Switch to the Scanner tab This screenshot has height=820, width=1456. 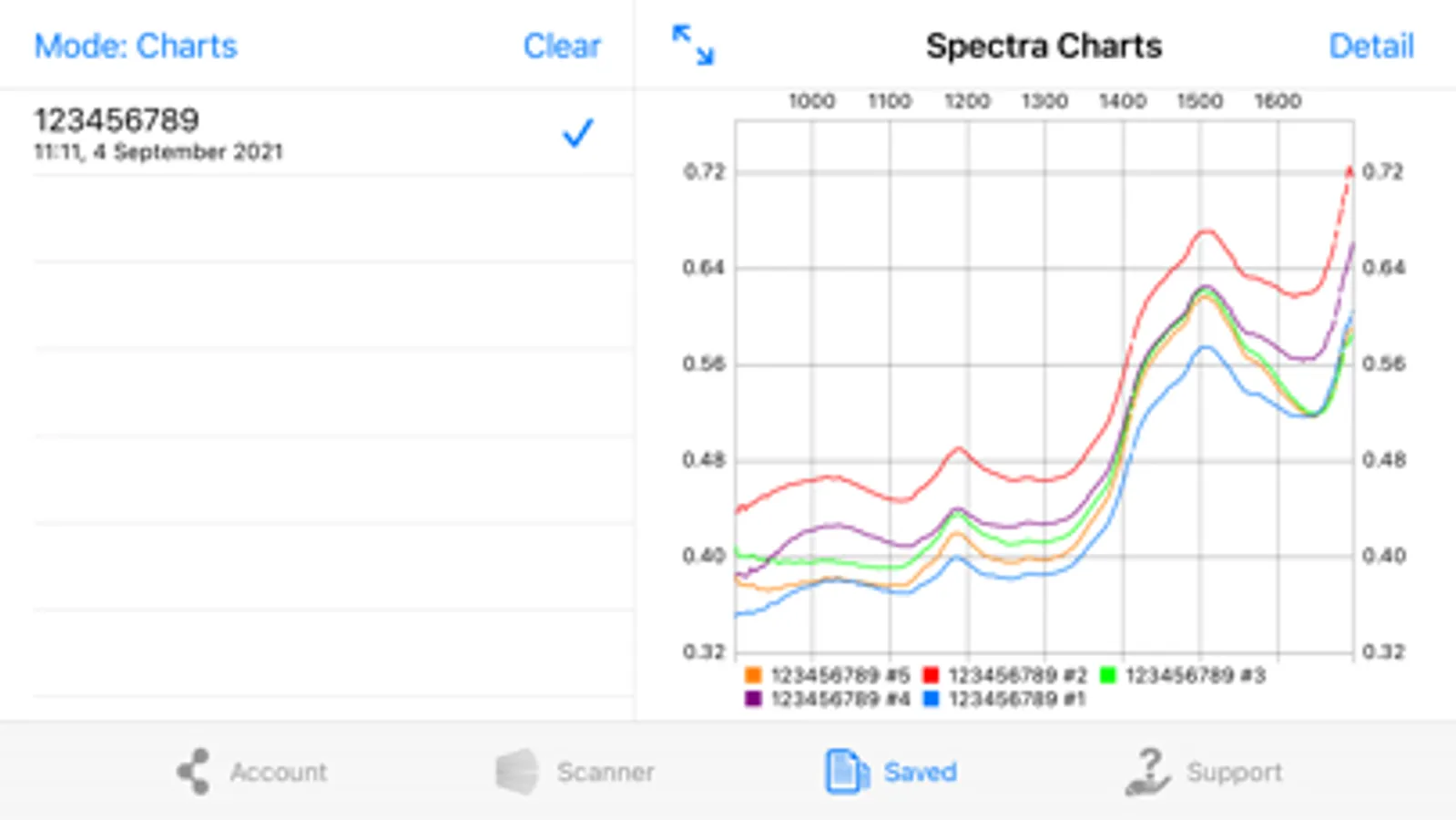(606, 773)
